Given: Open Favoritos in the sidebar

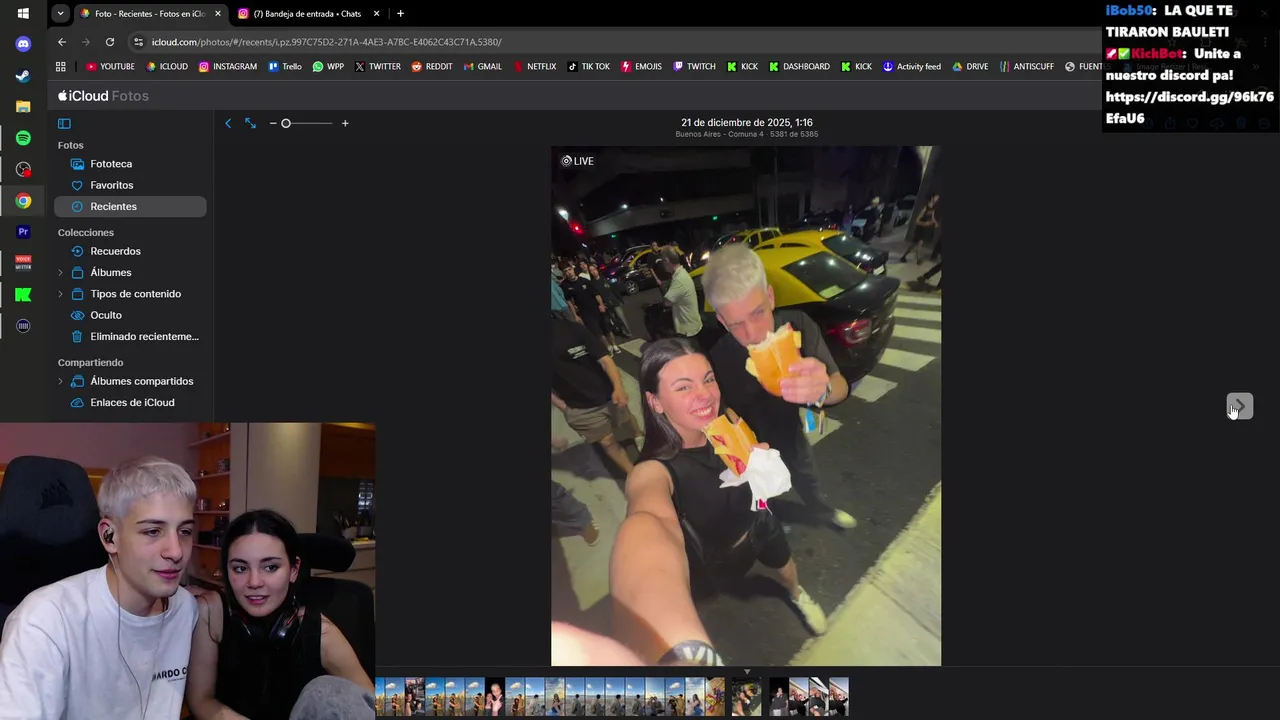Looking at the screenshot, I should tap(130, 185).
